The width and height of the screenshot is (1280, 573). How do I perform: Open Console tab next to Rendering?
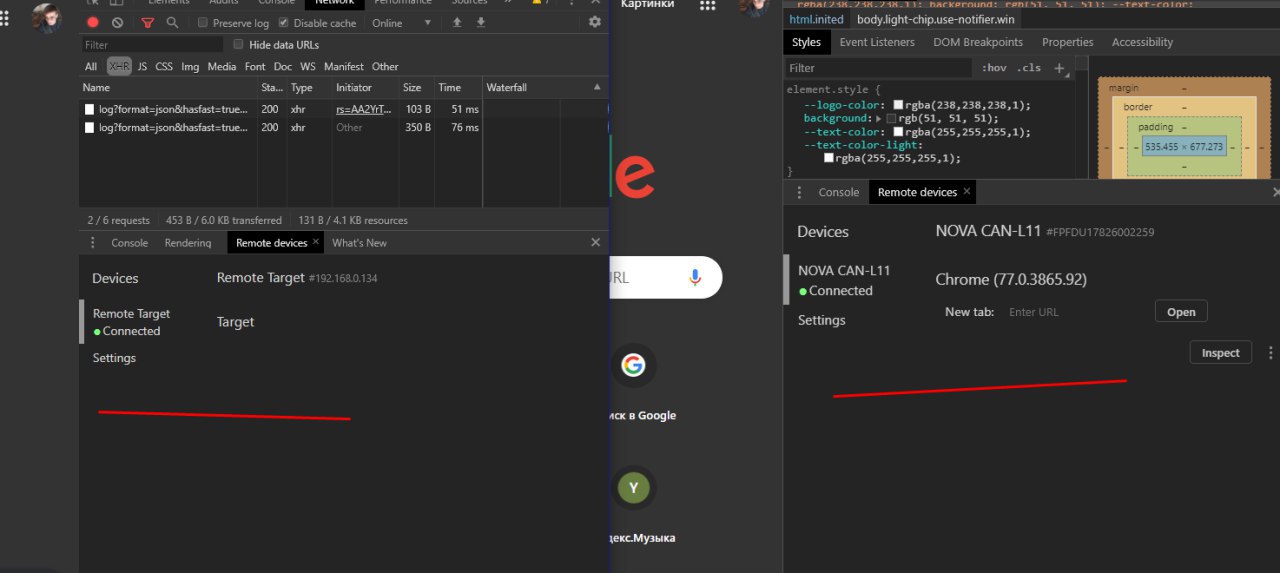(129, 243)
